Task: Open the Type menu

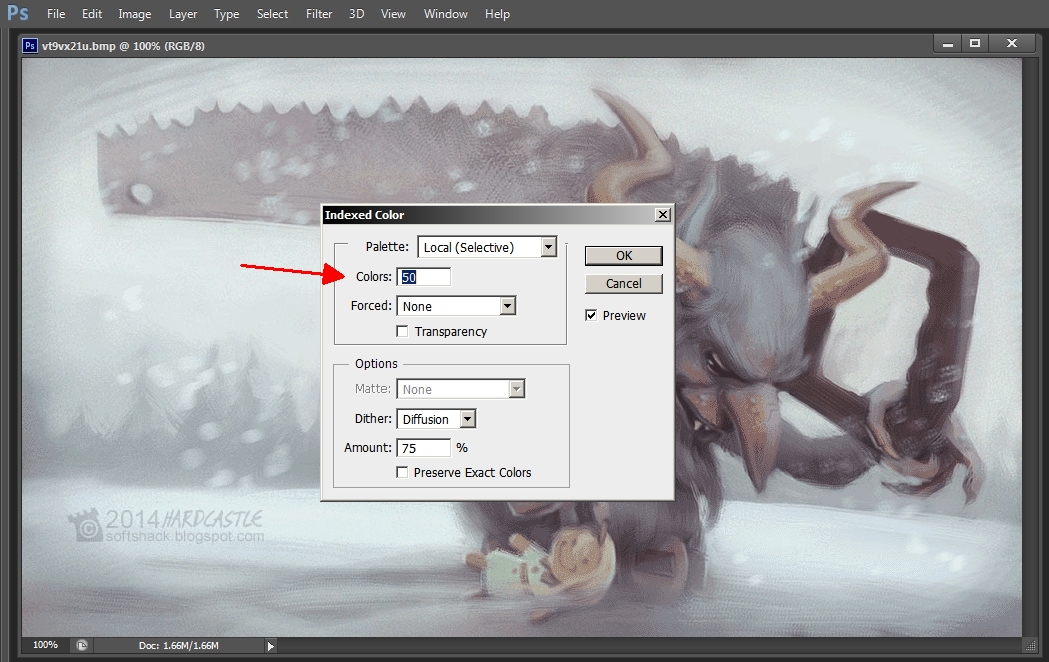Action: 226,13
